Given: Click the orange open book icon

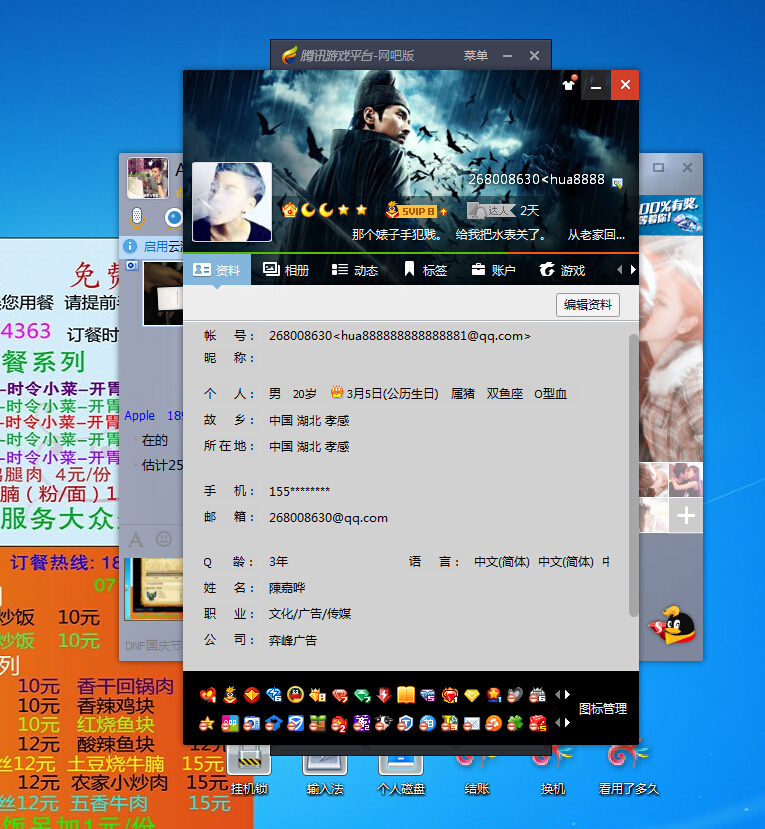Looking at the screenshot, I should [x=406, y=695].
